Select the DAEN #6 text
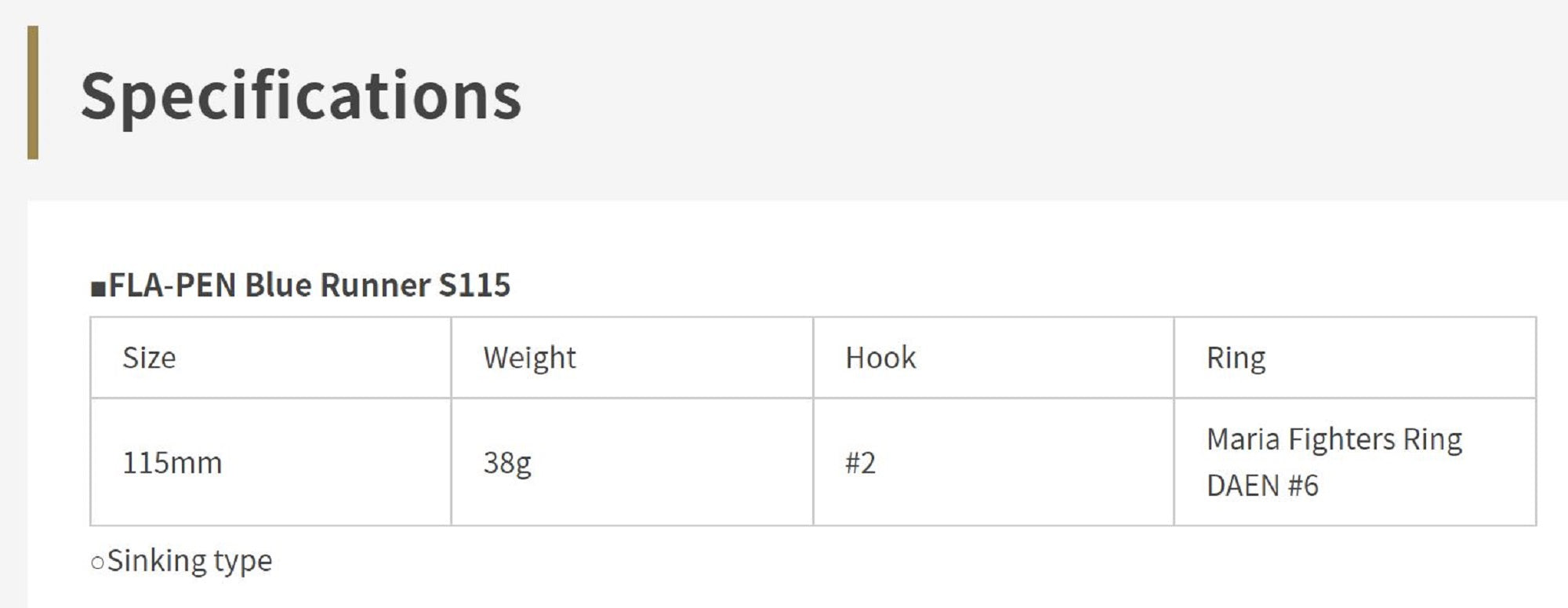The width and height of the screenshot is (1568, 608). point(1262,486)
